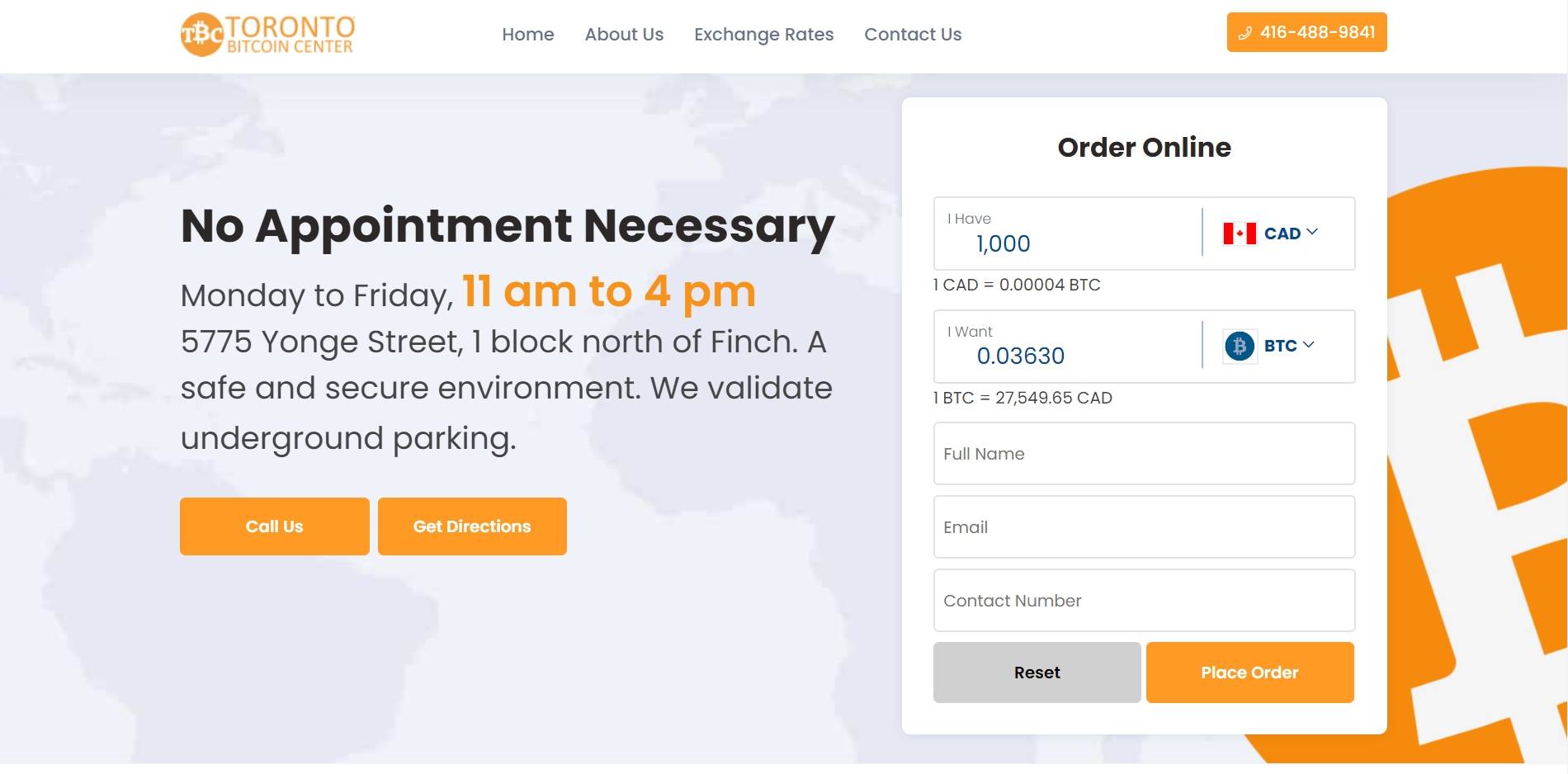Select the Contact Us menu link
The image size is (1568, 774).
[913, 35]
